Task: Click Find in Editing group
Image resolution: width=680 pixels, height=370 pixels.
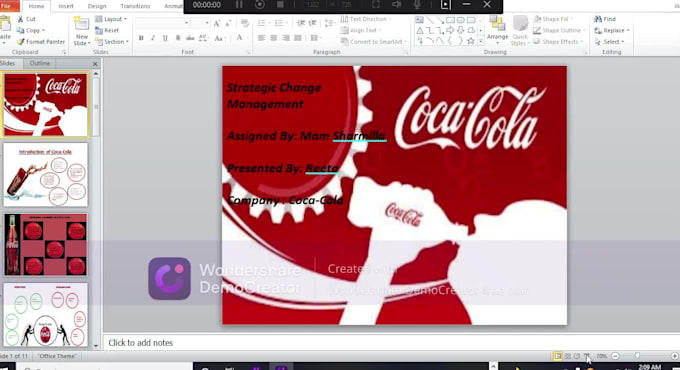Action: [x=605, y=19]
